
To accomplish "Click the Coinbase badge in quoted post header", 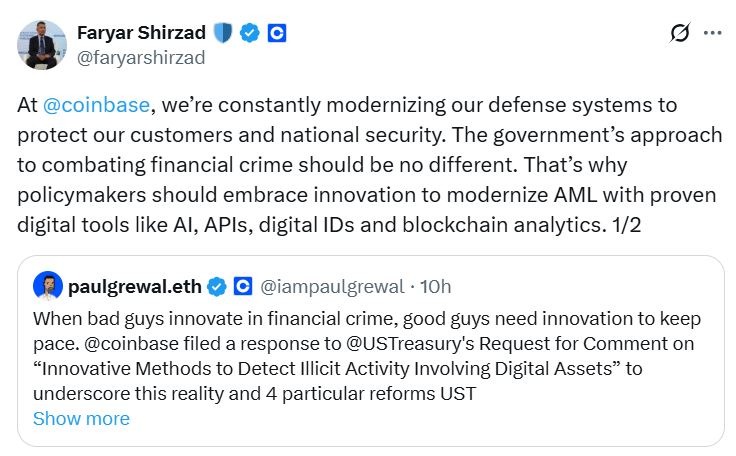I will point(242,287).
